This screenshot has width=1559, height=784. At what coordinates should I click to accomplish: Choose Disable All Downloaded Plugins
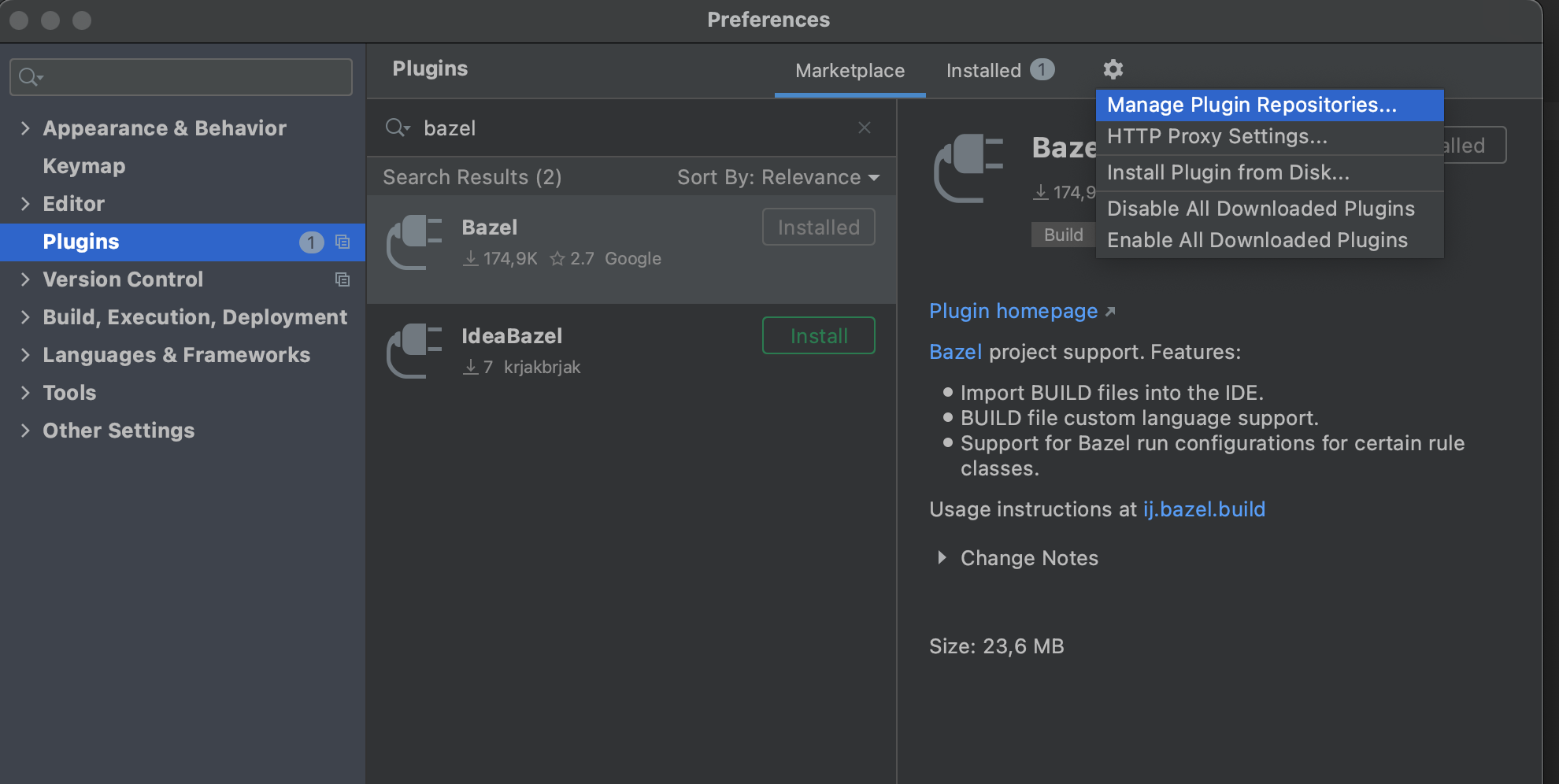pyautogui.click(x=1269, y=209)
